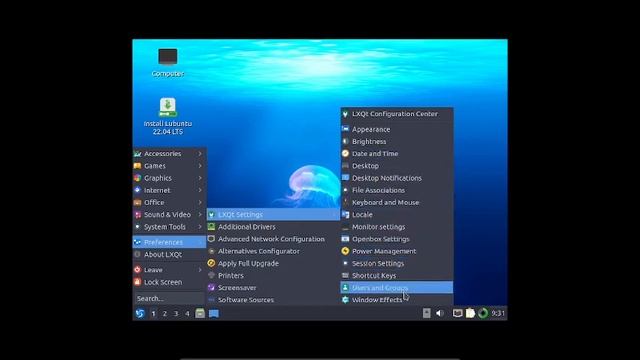640x360 pixels.
Task: Switch to workspace 2
Action: pos(165,313)
